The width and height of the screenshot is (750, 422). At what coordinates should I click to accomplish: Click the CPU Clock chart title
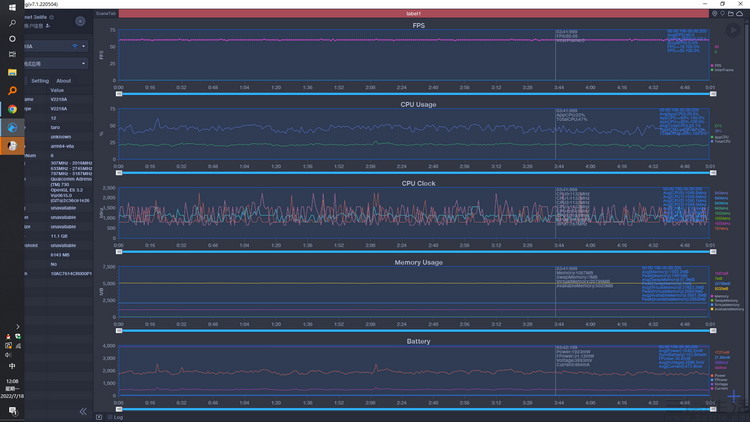pyautogui.click(x=419, y=184)
